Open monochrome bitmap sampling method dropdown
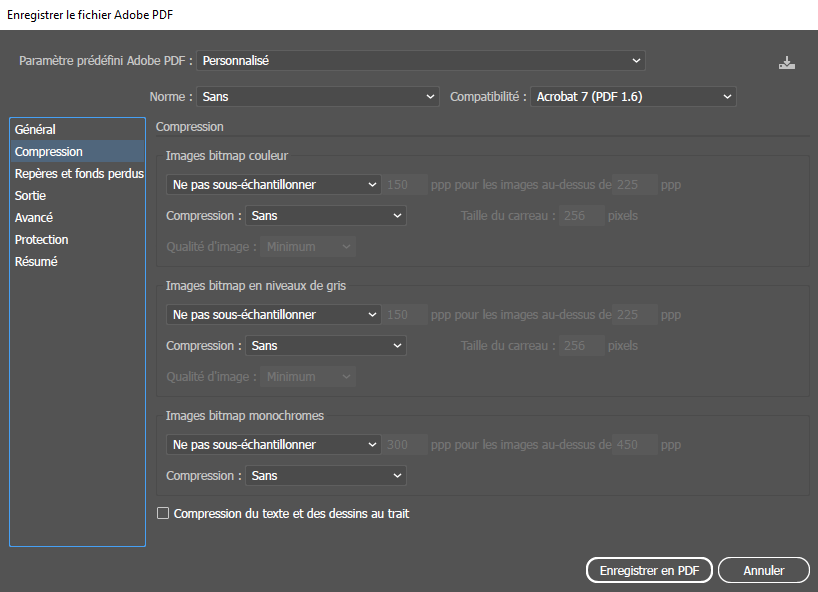 pyautogui.click(x=273, y=445)
